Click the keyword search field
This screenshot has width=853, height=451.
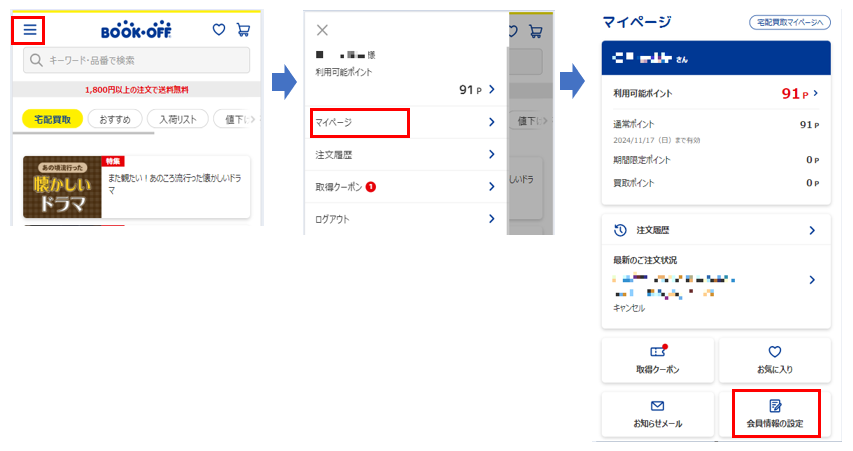[x=137, y=61]
